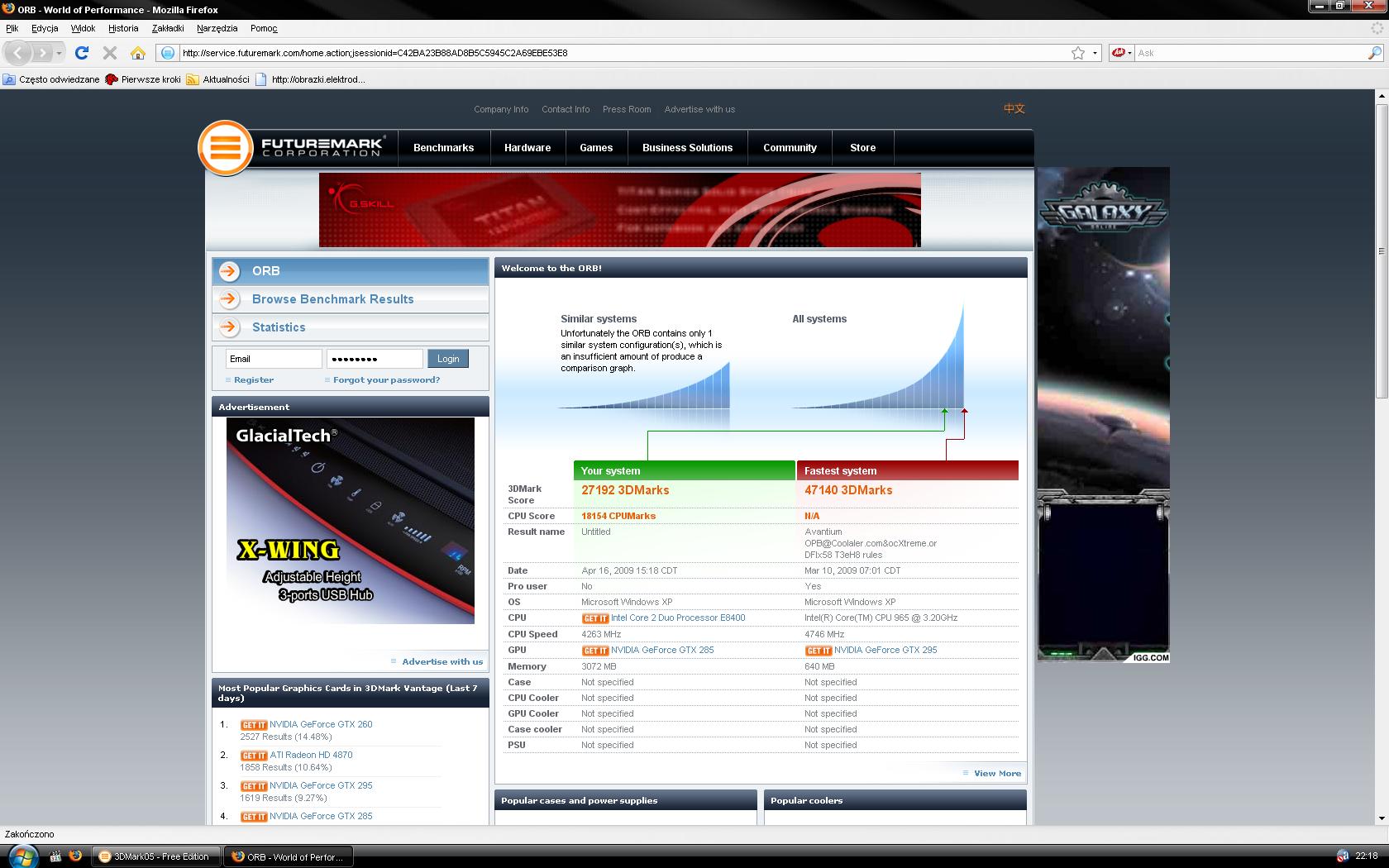Open the Business Solutions tab
1389x868 pixels.
[687, 148]
